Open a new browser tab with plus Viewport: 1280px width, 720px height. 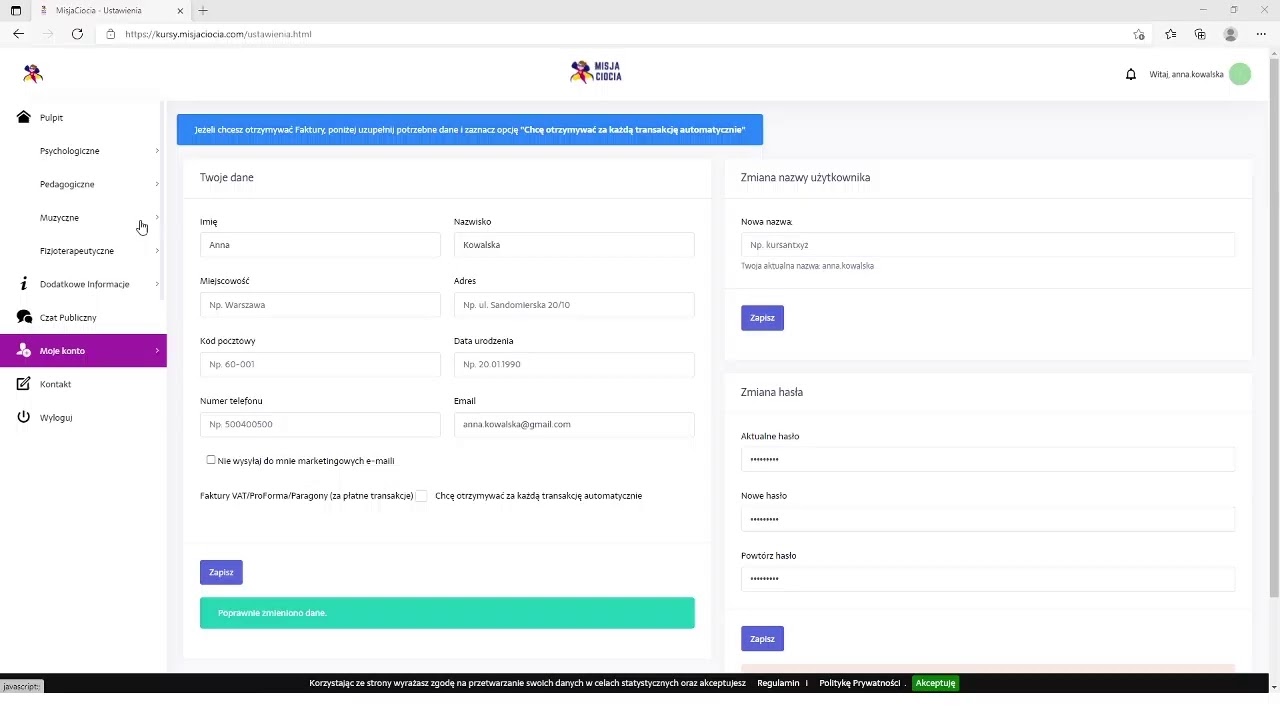pos(203,10)
